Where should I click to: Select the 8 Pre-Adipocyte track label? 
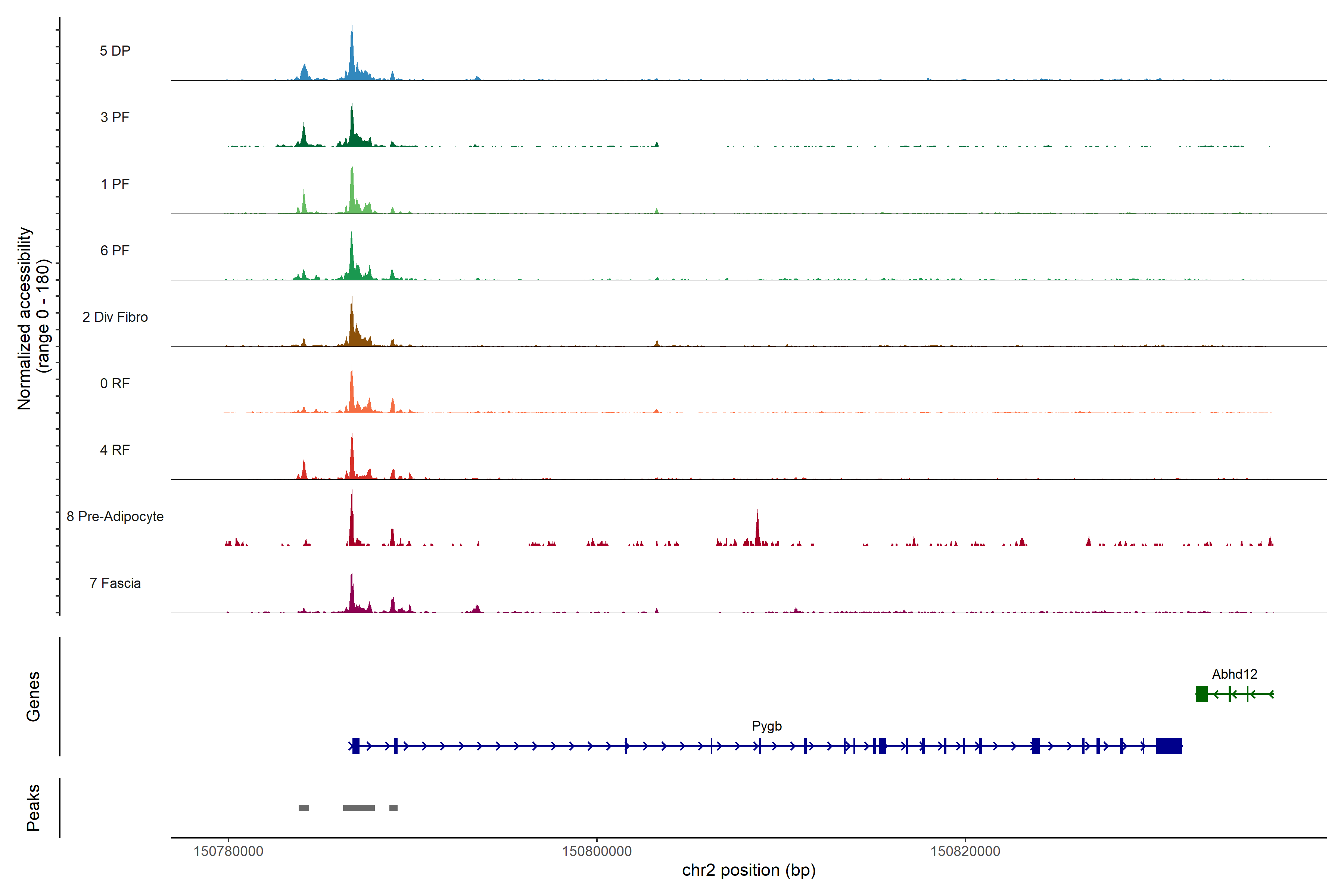[115, 517]
